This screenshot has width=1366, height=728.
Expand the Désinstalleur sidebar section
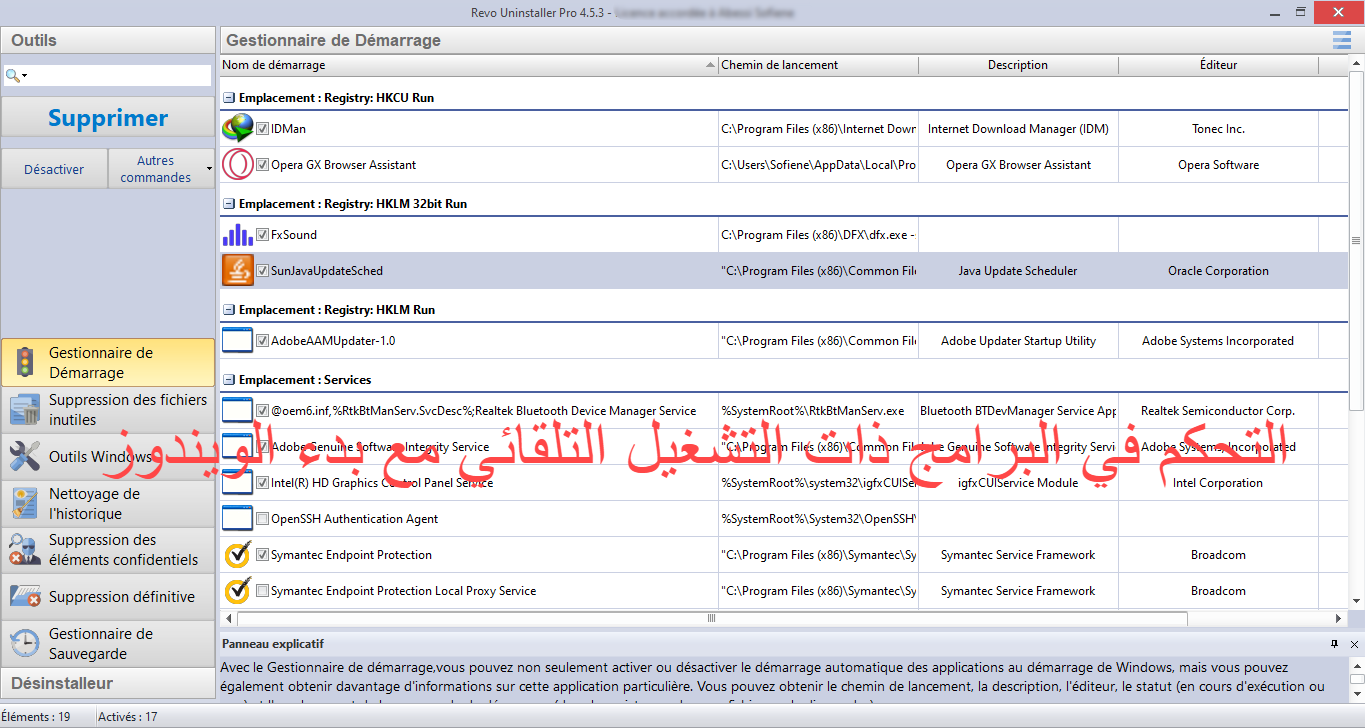click(108, 683)
